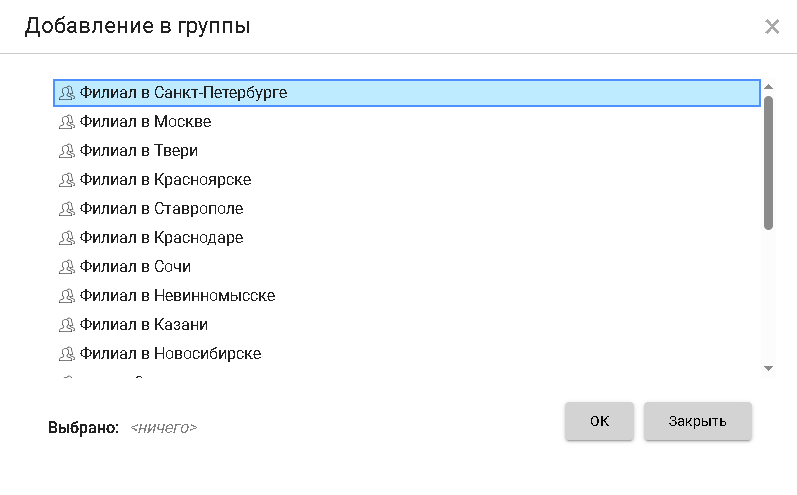Select the row Филиал в Невинномысске

point(407,296)
